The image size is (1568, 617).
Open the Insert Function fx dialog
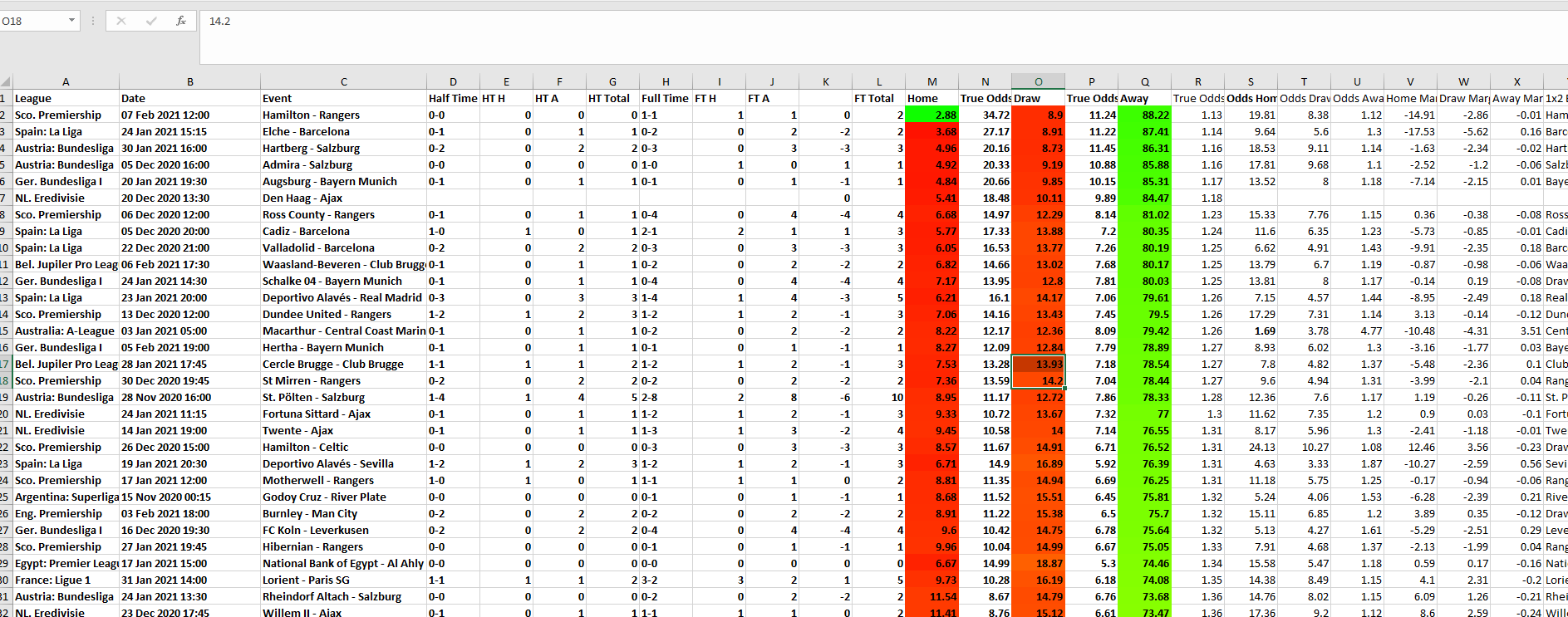point(181,21)
